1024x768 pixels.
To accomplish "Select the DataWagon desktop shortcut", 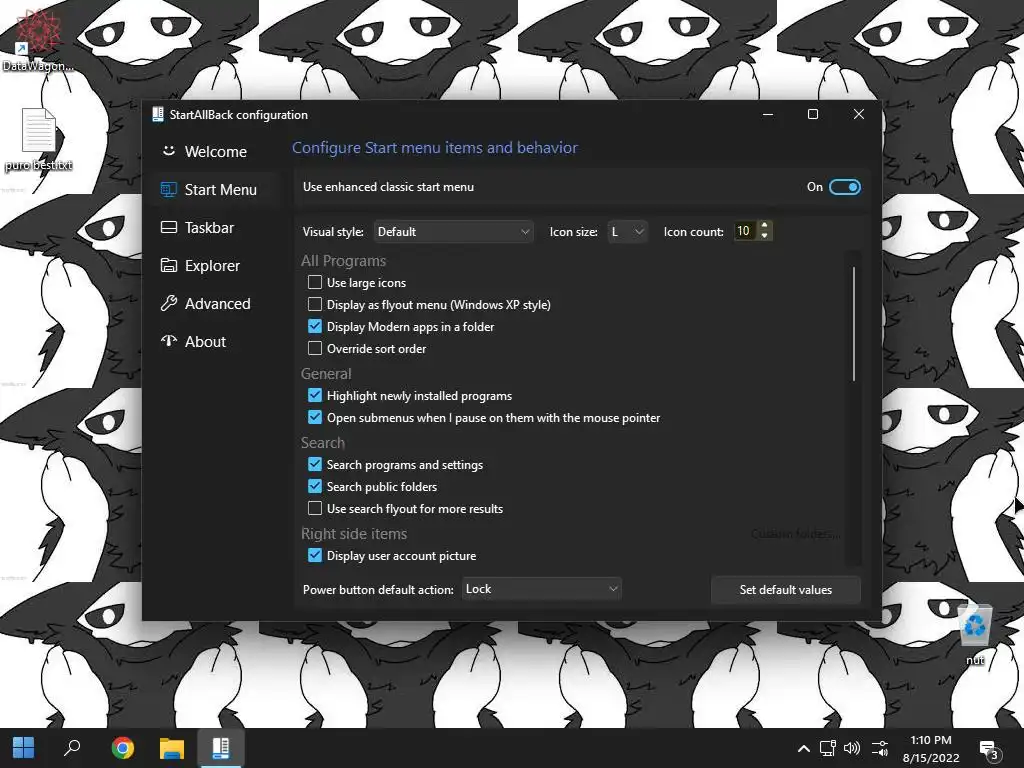I will point(38,39).
